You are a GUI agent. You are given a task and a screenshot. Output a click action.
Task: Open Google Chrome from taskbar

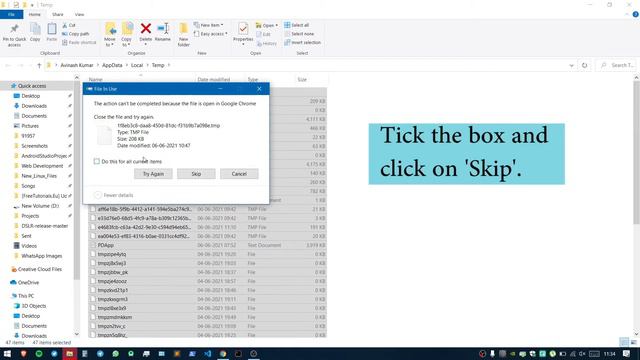[223, 353]
